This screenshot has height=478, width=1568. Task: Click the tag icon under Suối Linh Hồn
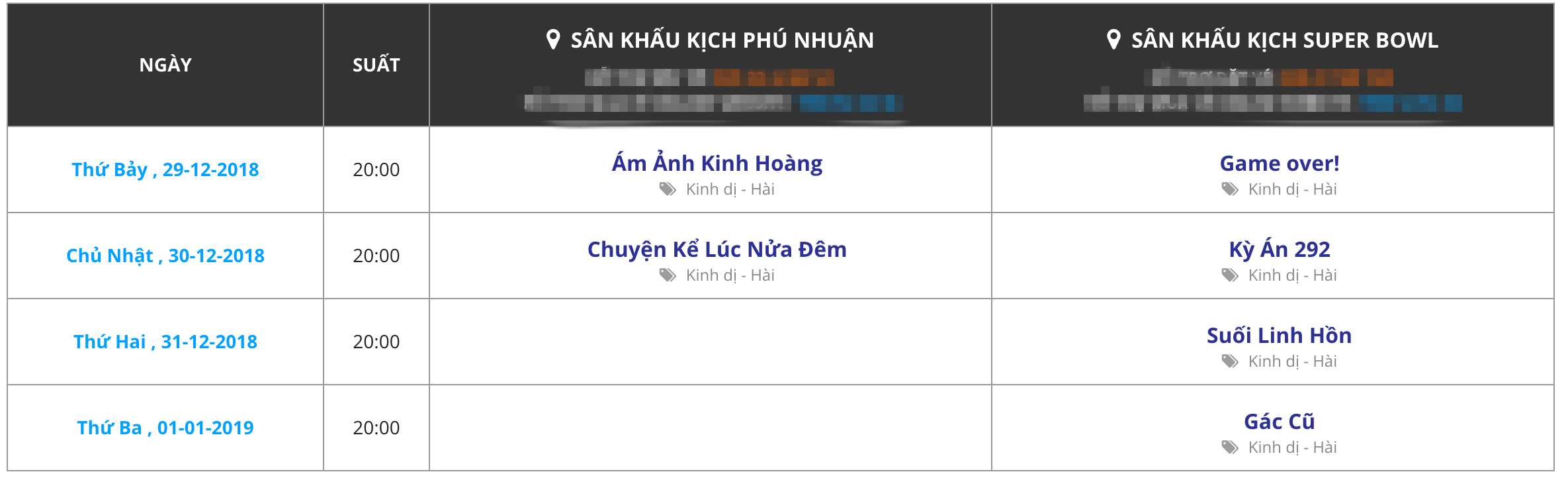(1230, 361)
